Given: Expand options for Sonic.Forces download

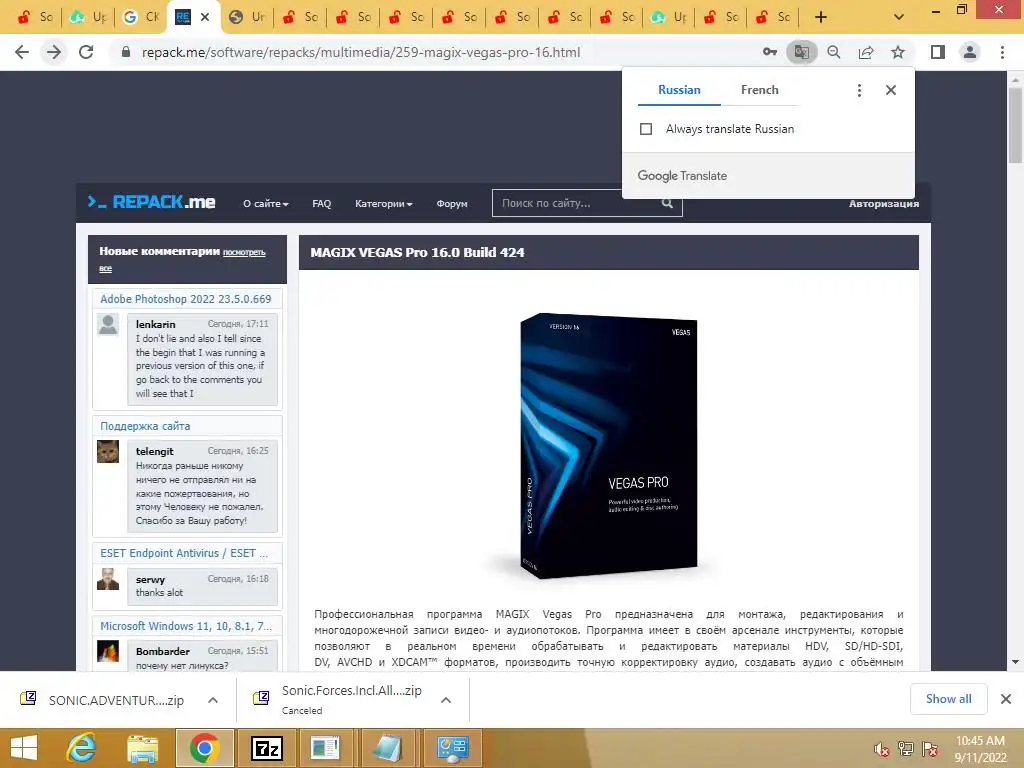Looking at the screenshot, I should (x=446, y=700).
